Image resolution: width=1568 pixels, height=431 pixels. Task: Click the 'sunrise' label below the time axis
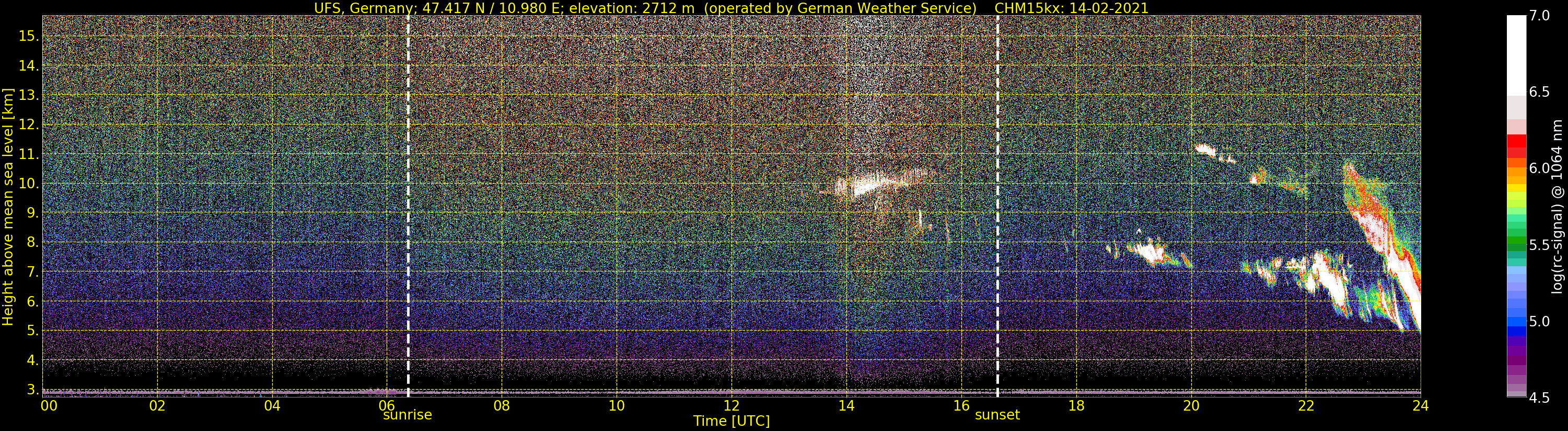point(407,415)
